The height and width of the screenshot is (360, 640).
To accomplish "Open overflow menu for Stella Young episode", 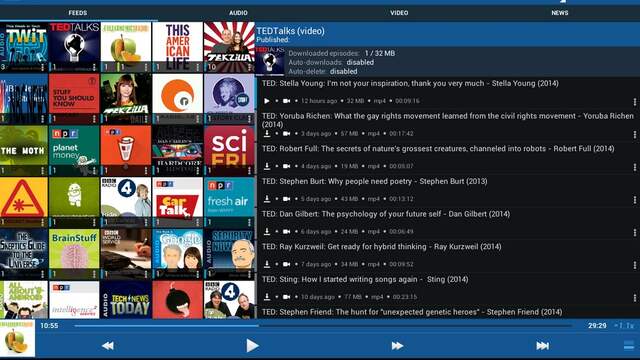I will [x=635, y=102].
